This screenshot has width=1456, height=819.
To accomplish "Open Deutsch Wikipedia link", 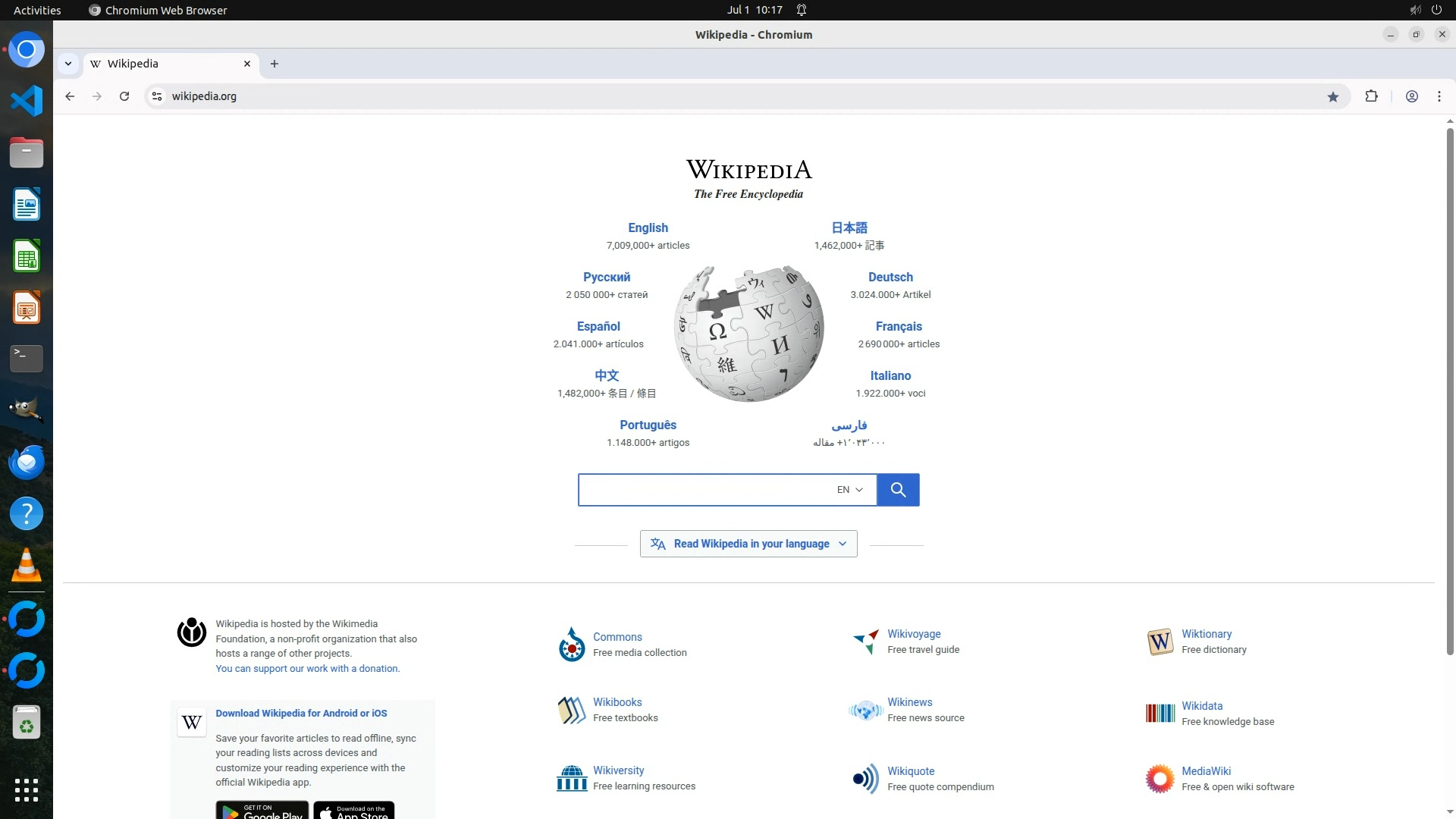I will [x=890, y=277].
